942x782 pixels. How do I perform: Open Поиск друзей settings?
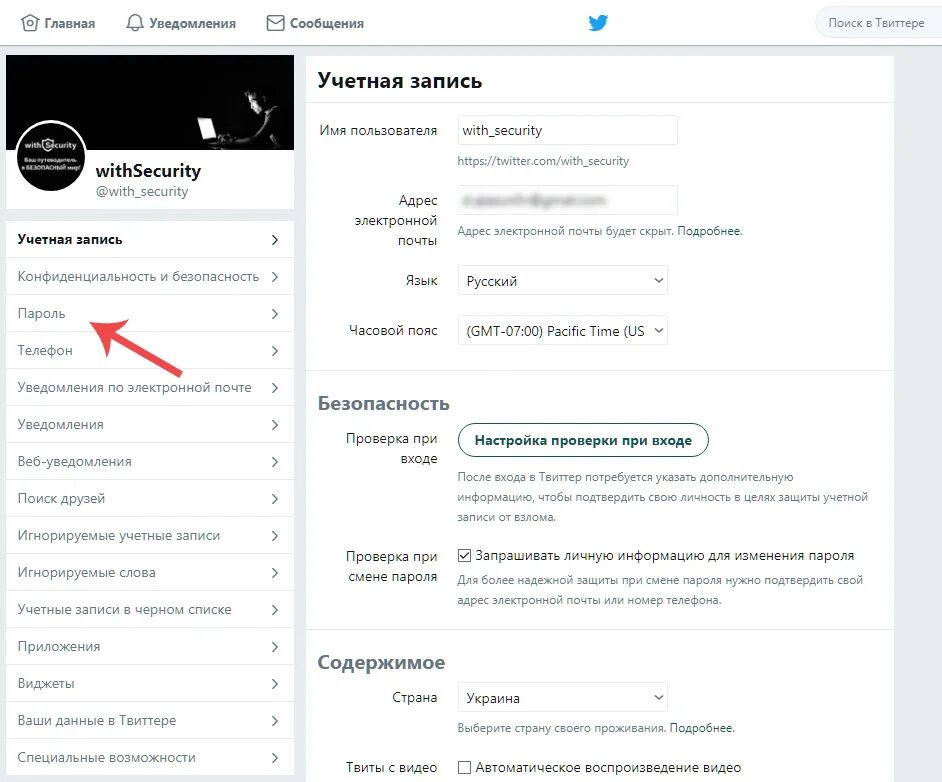[150, 499]
